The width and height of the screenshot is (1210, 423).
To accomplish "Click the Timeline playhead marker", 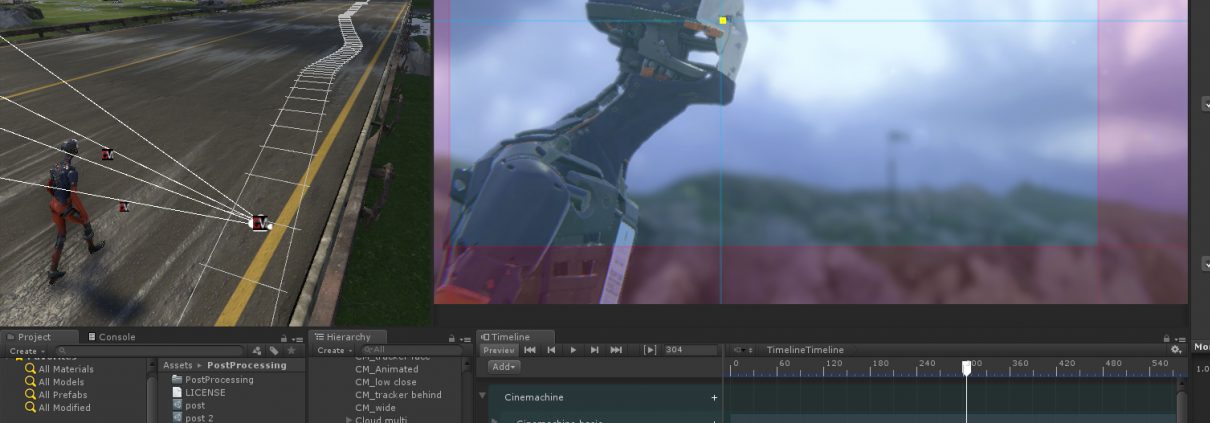I will (x=967, y=368).
